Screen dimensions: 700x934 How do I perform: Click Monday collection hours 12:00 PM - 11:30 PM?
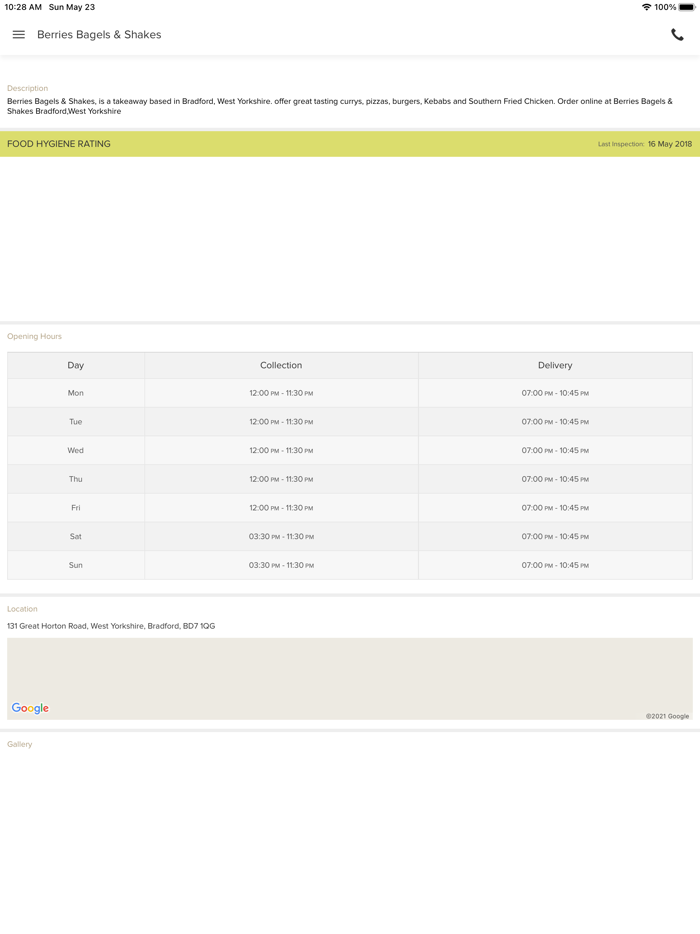click(281, 393)
